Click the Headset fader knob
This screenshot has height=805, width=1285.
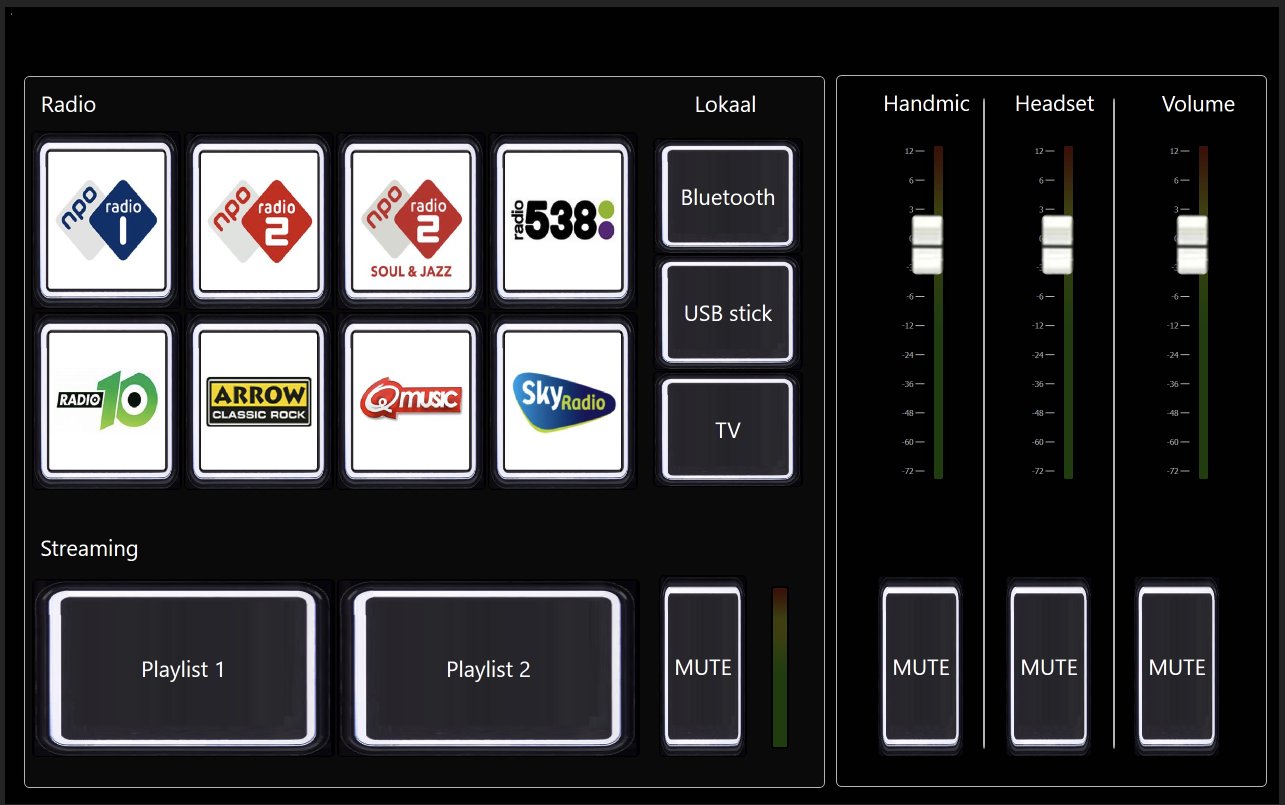tap(1057, 244)
